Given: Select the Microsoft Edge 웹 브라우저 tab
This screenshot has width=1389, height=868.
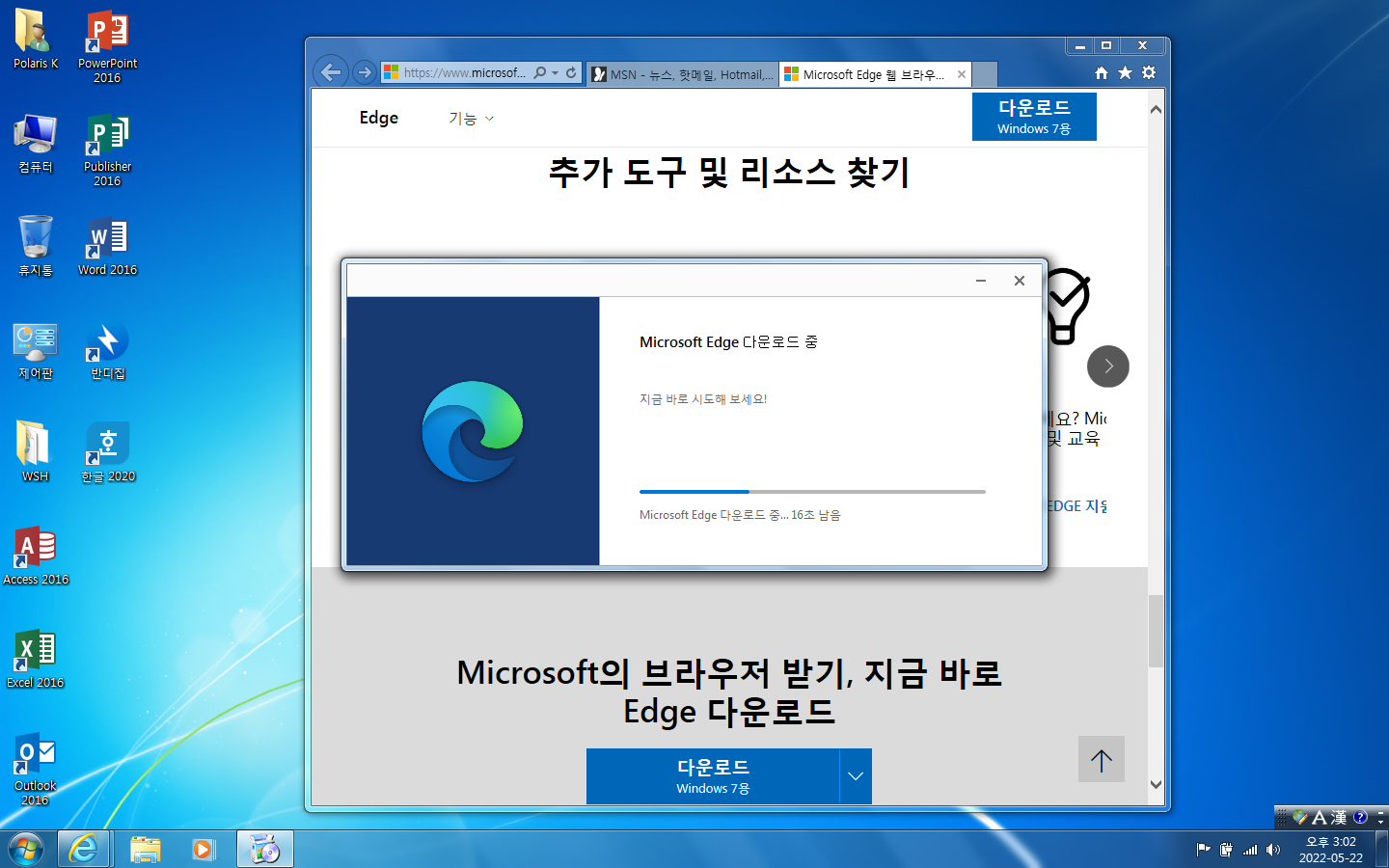Looking at the screenshot, I should click(874, 74).
